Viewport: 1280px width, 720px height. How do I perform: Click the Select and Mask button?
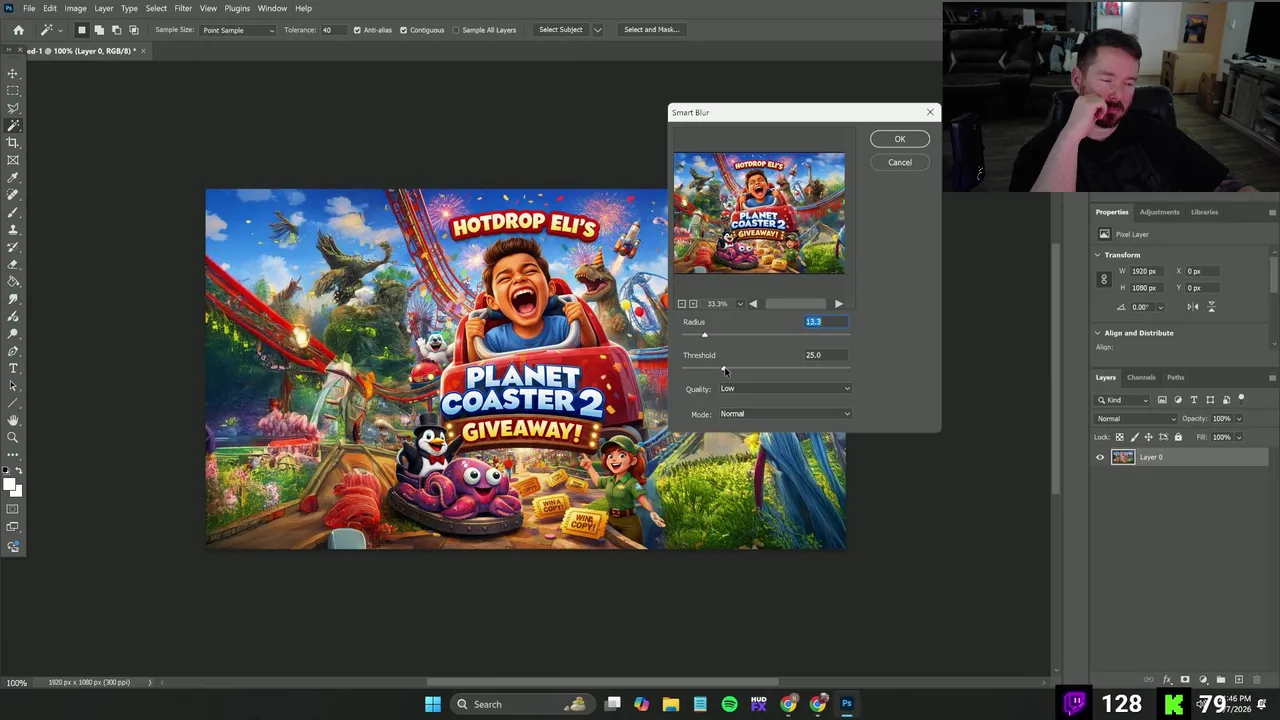click(x=651, y=30)
